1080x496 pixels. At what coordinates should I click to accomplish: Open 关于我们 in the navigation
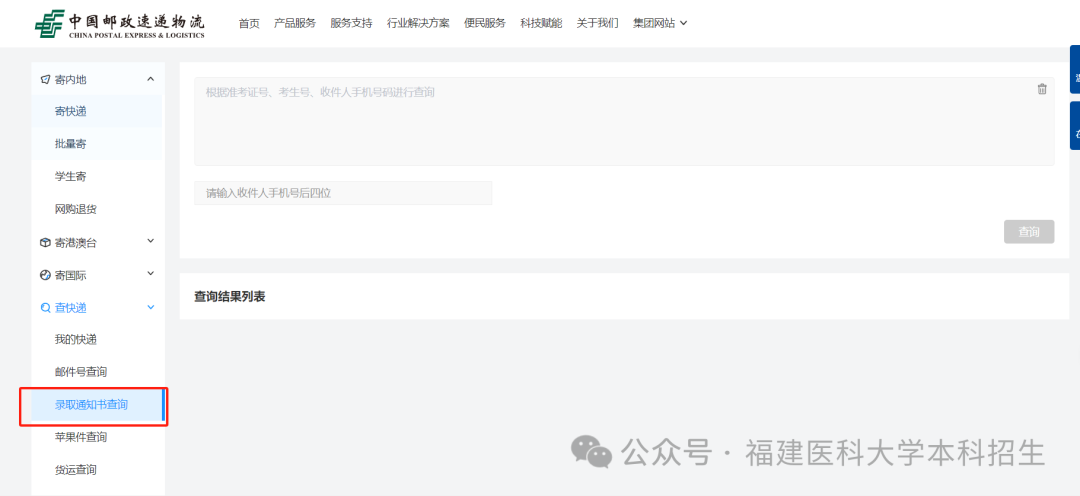[x=597, y=23]
